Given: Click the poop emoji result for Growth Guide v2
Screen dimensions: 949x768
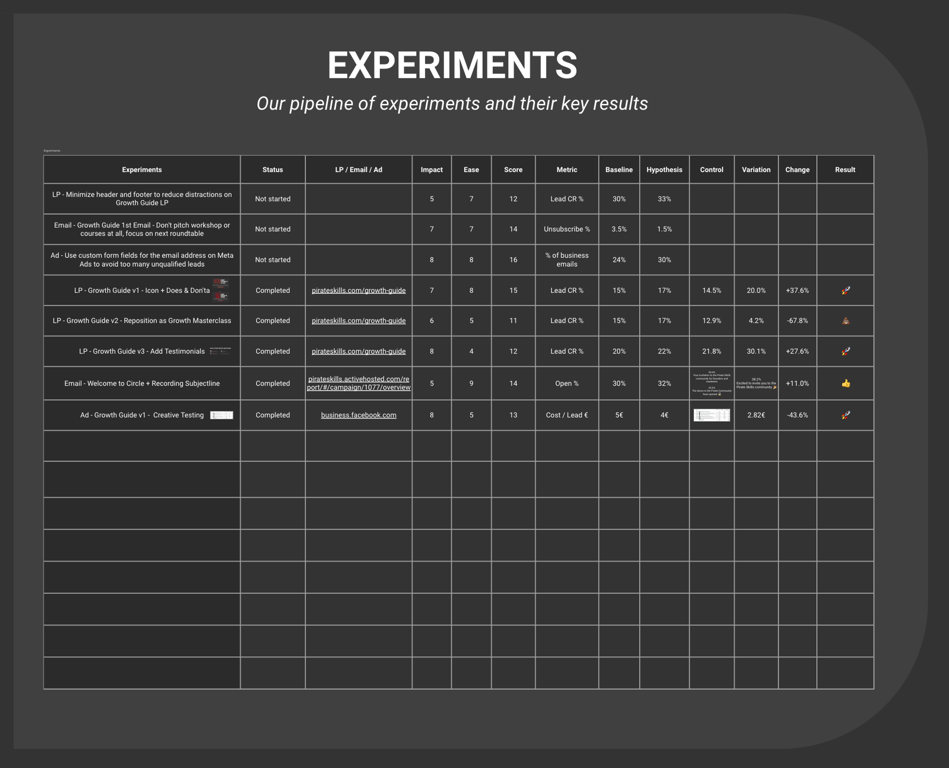Looking at the screenshot, I should (846, 321).
